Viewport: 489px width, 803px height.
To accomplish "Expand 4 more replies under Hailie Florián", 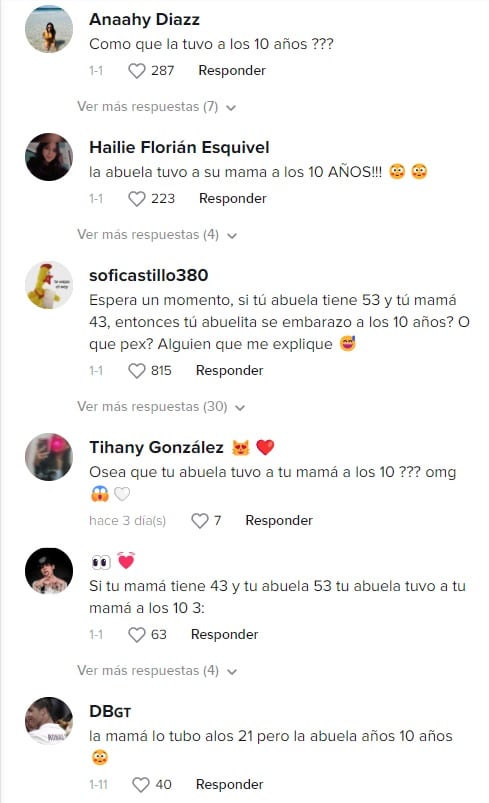I will point(157,235).
